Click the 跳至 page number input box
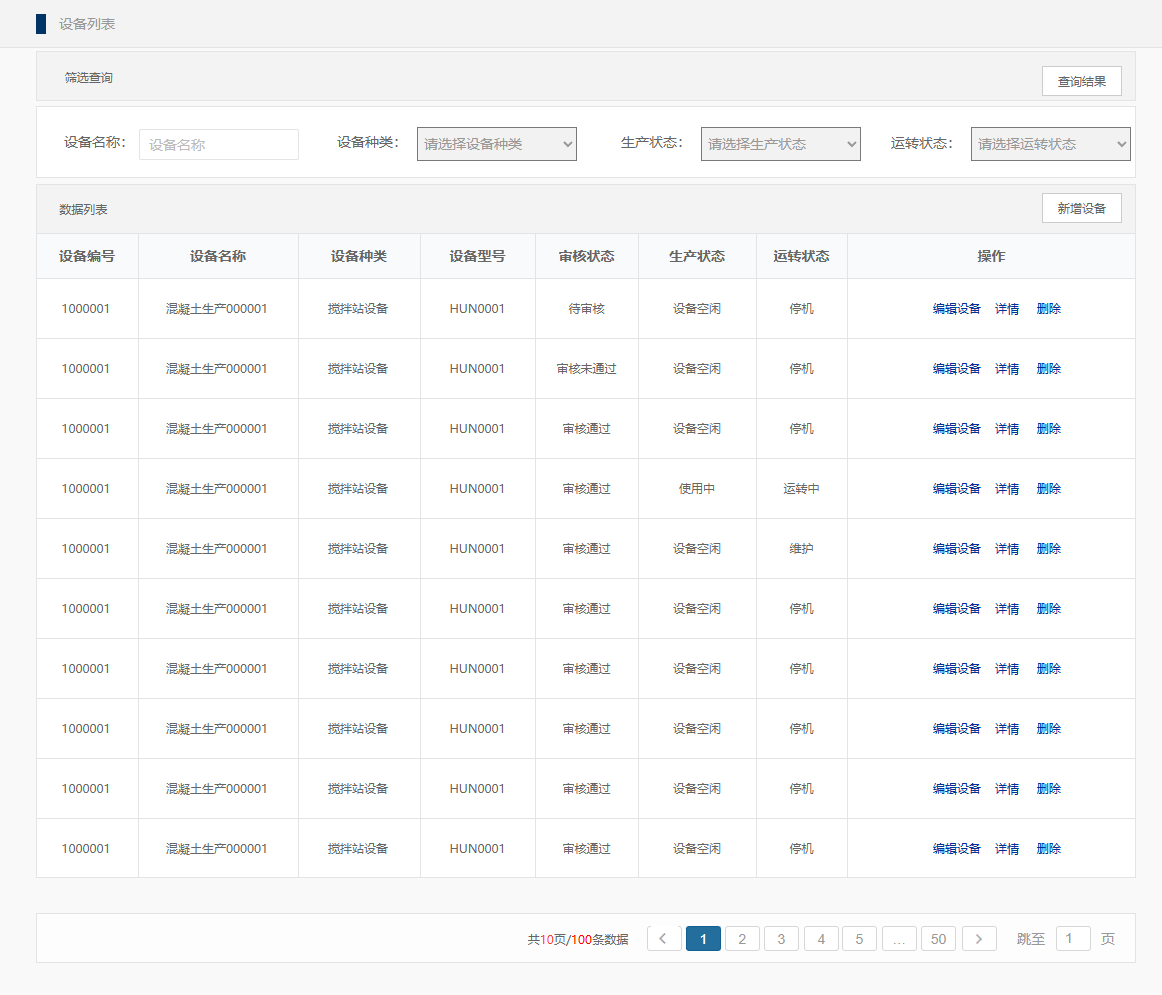The width and height of the screenshot is (1162, 995). (x=1073, y=939)
